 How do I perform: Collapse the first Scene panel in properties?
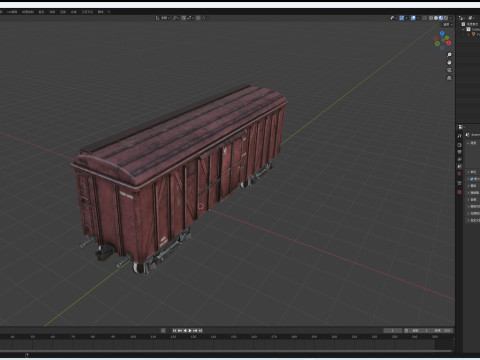tap(468, 143)
